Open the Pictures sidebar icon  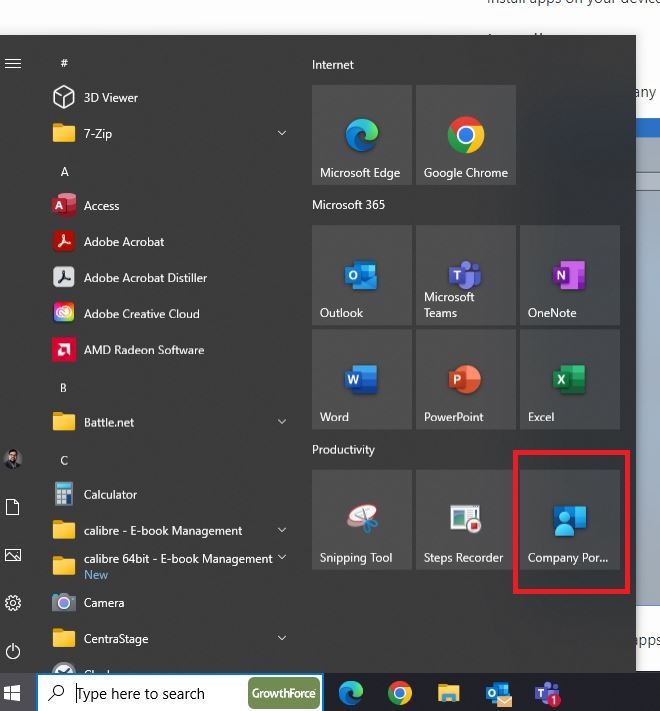click(13, 555)
